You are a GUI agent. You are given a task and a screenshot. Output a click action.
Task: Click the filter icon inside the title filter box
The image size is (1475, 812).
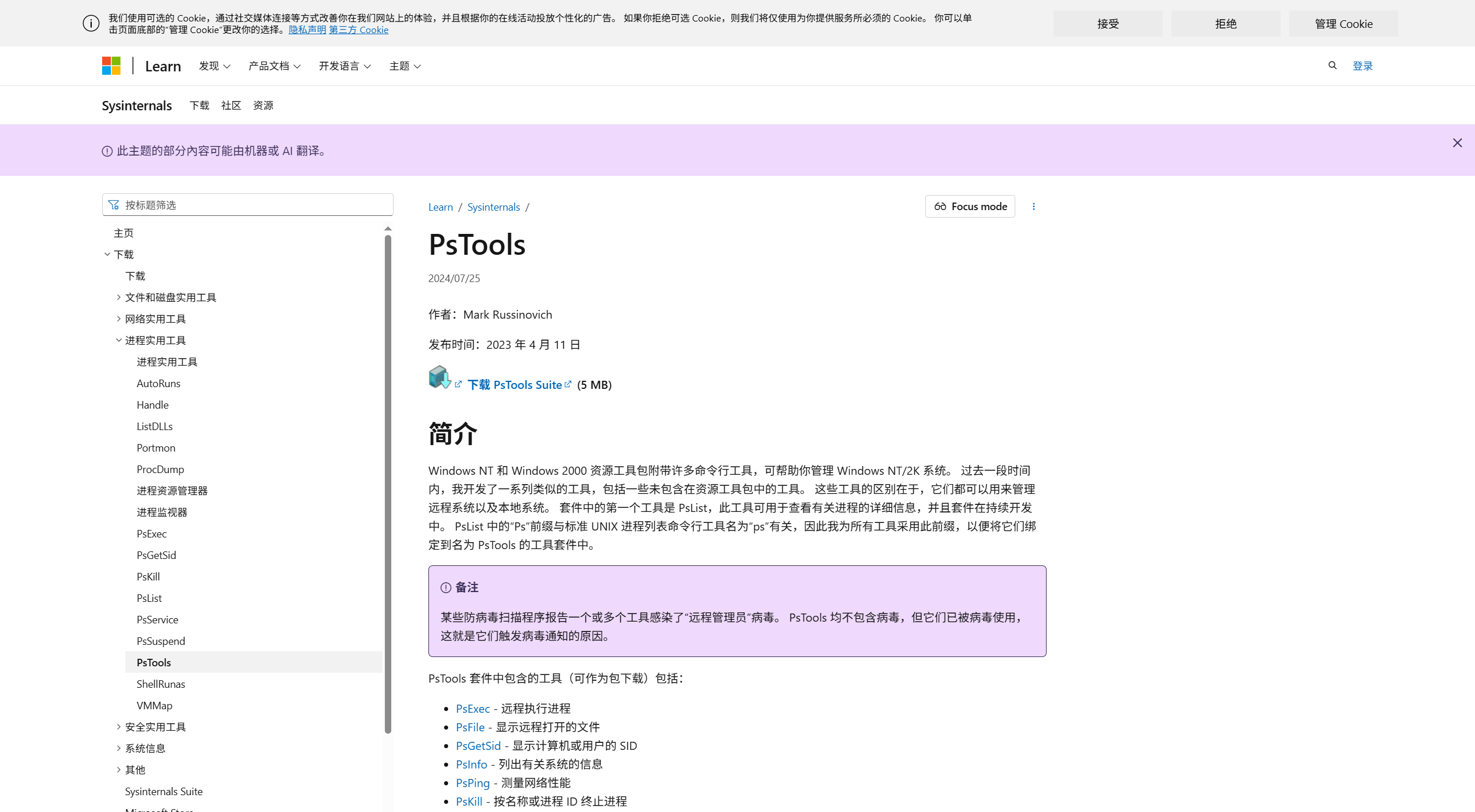coord(114,204)
